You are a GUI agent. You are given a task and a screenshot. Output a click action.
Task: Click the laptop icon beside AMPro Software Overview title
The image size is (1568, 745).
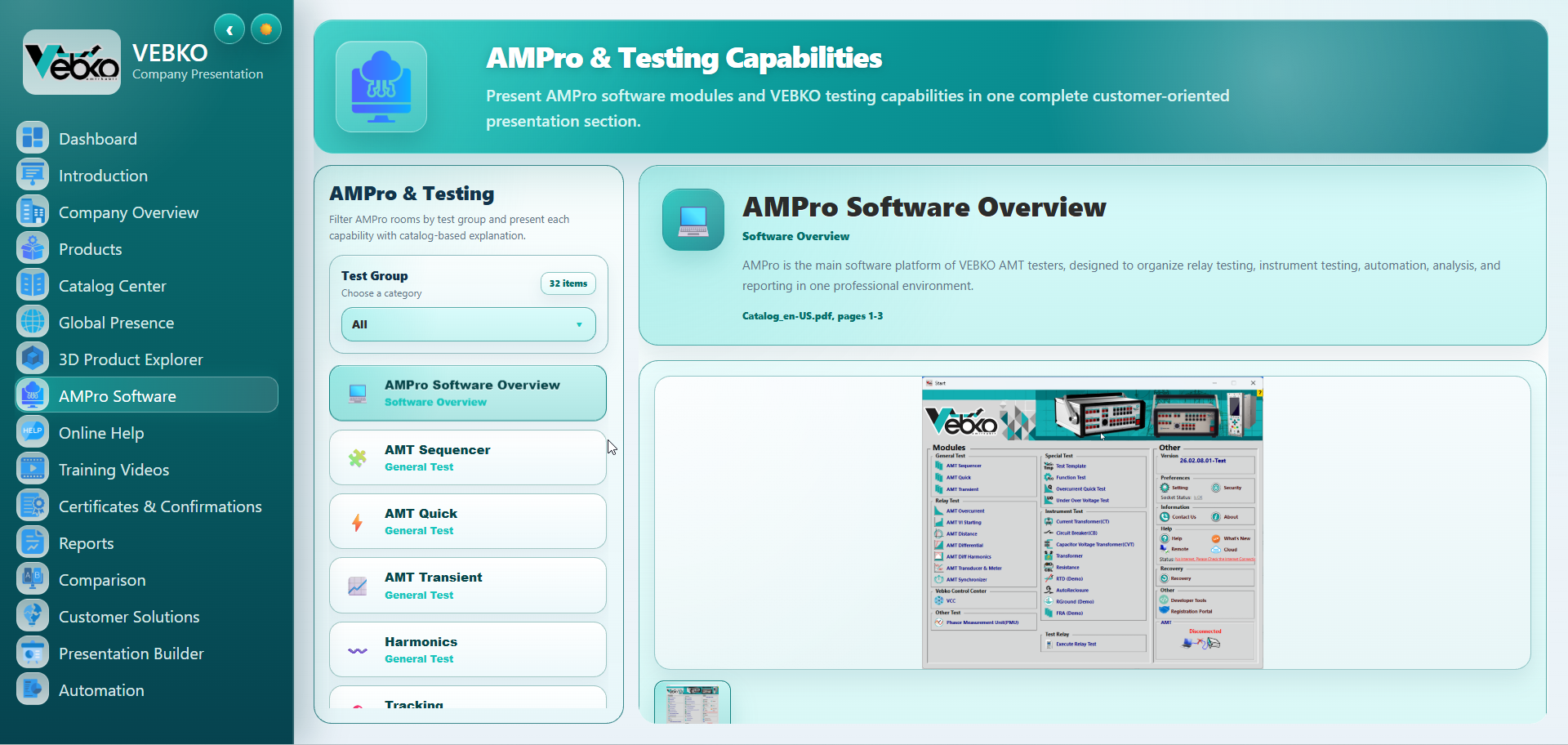(x=693, y=220)
